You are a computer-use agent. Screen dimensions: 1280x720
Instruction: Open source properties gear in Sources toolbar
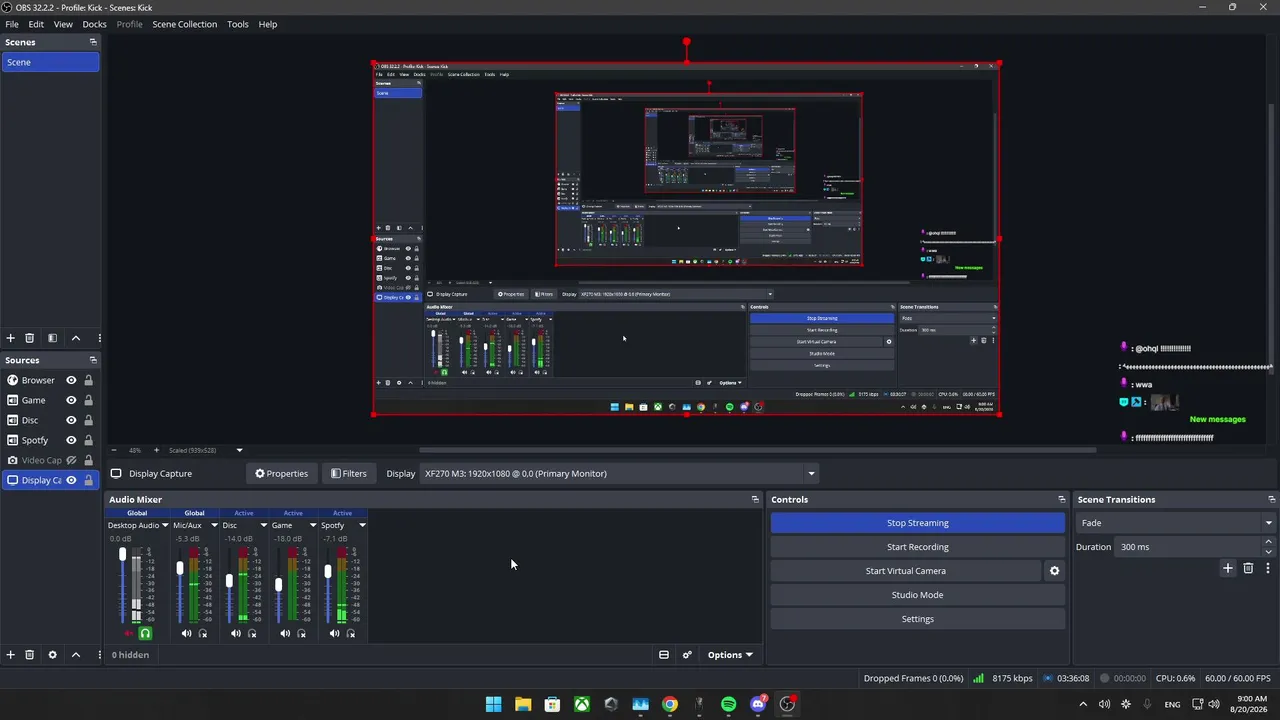52,655
